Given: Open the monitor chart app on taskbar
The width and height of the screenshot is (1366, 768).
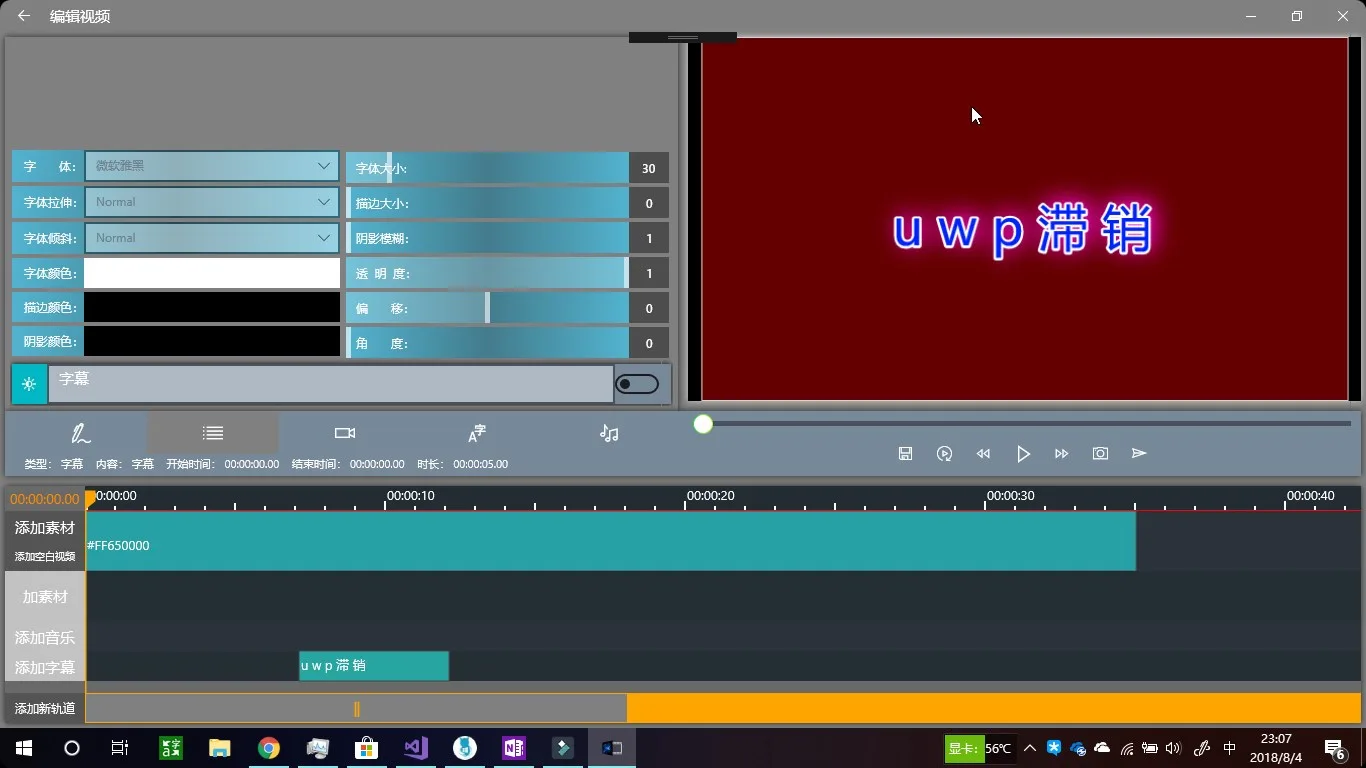Looking at the screenshot, I should [x=318, y=748].
